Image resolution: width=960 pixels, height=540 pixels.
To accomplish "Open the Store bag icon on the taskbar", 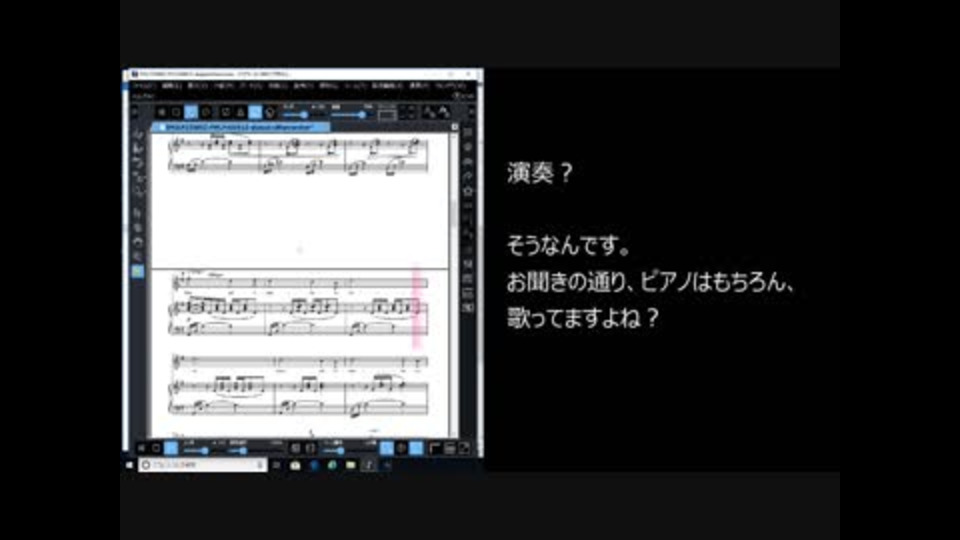I will pyautogui.click(x=295, y=465).
